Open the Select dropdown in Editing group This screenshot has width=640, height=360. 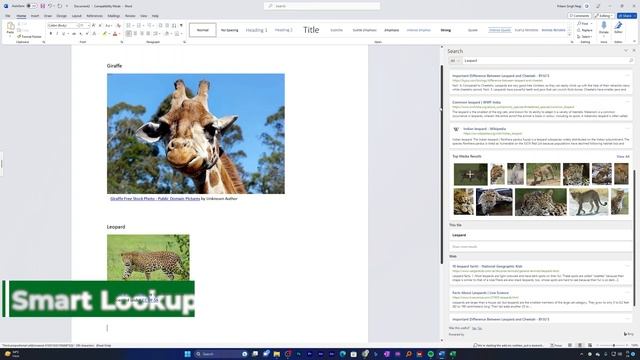point(584,37)
